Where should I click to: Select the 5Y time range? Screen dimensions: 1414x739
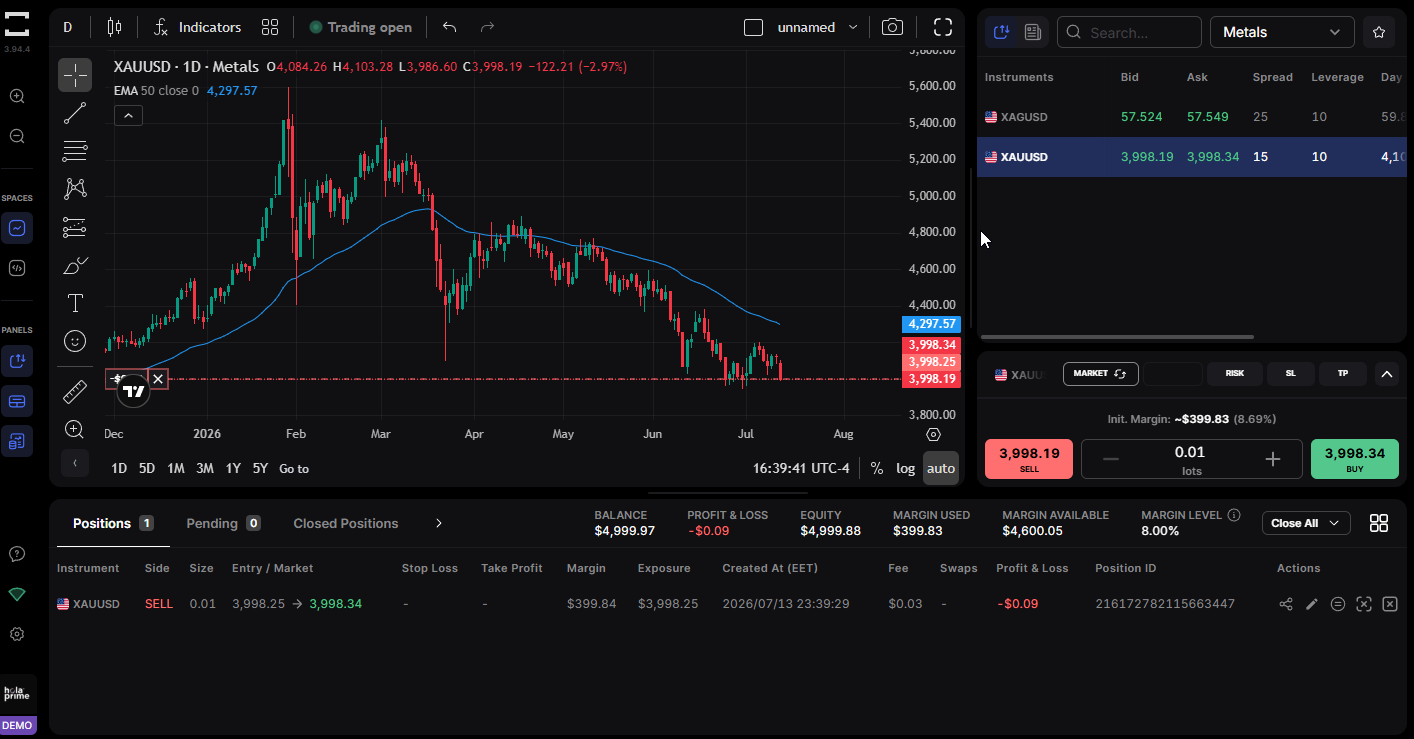(260, 468)
